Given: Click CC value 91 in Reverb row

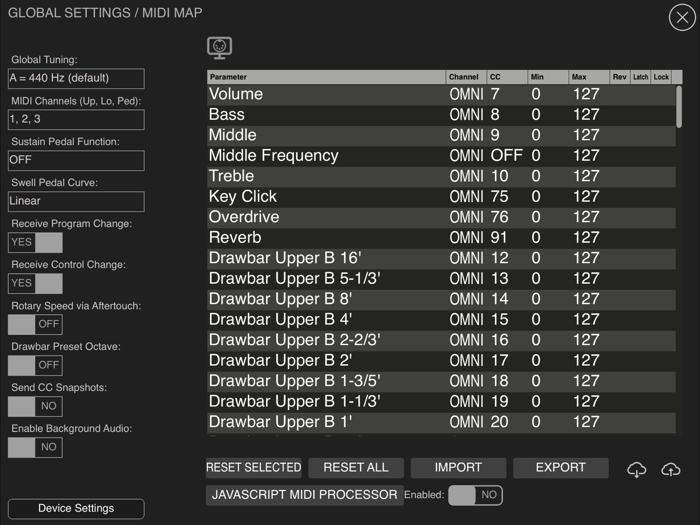Looking at the screenshot, I should tap(499, 238).
